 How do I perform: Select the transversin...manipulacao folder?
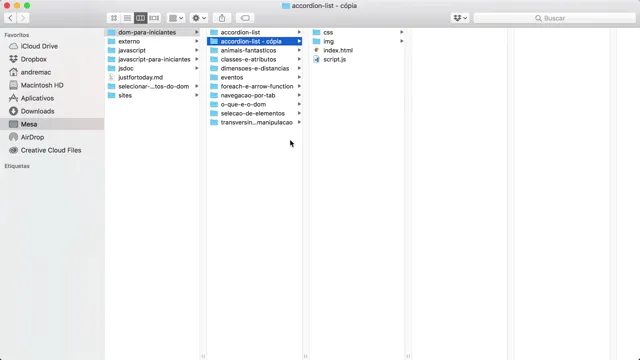(x=255, y=122)
